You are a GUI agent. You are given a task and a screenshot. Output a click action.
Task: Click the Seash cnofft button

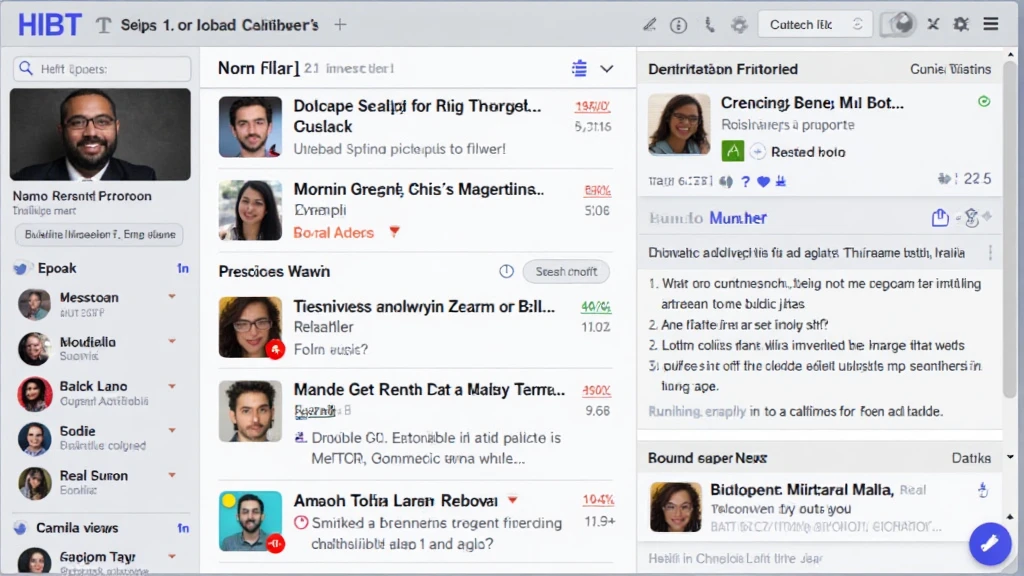click(566, 271)
